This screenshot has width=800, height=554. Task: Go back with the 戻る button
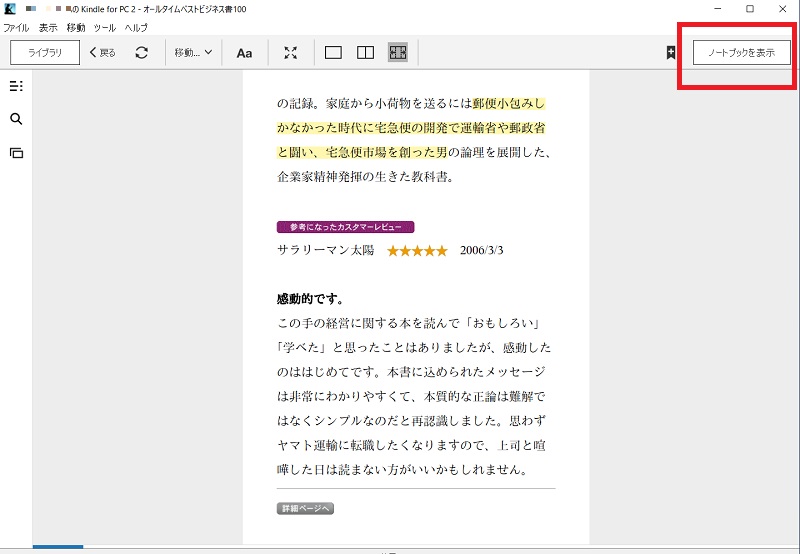point(103,53)
